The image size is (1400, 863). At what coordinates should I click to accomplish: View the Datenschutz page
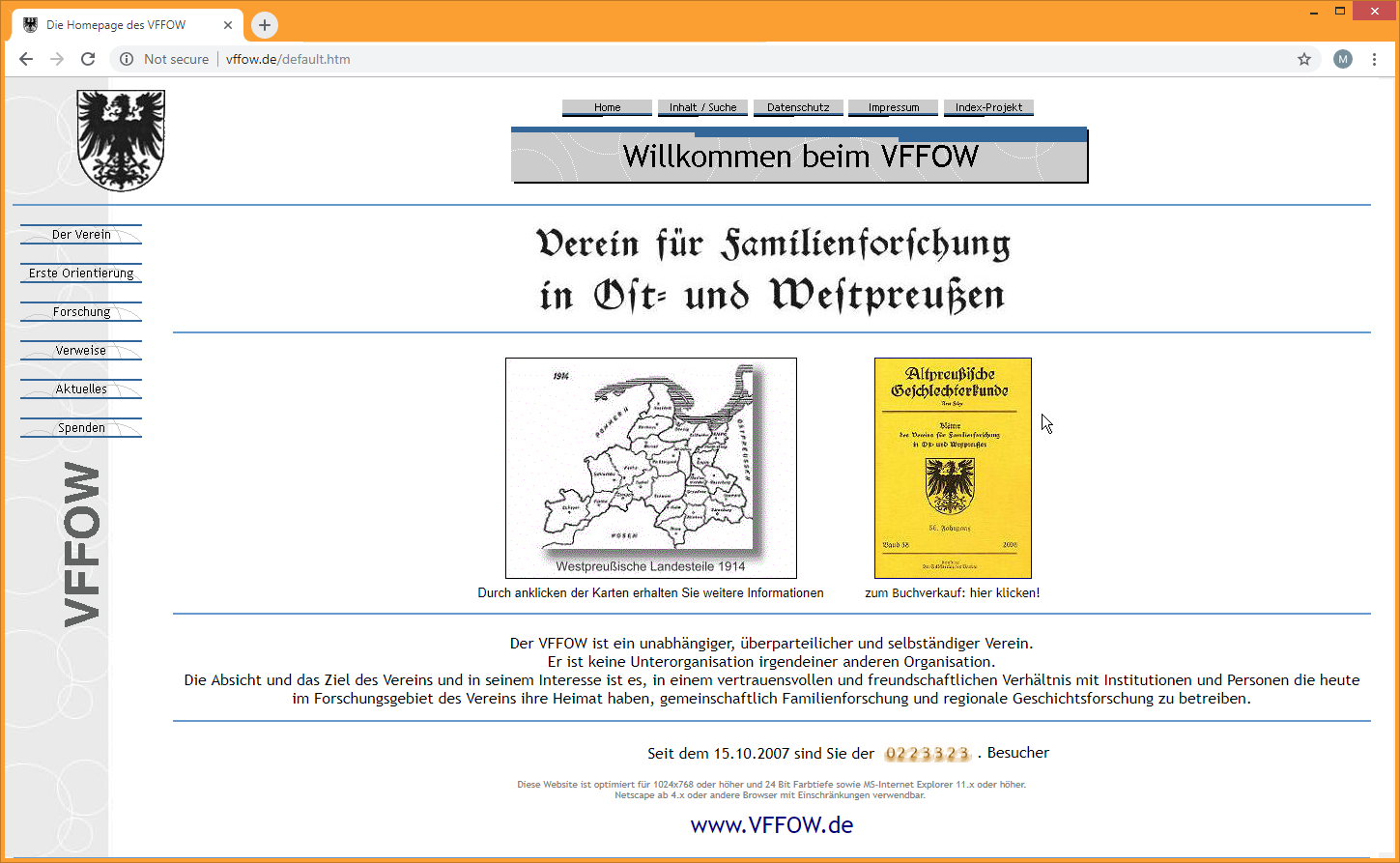[x=798, y=107]
